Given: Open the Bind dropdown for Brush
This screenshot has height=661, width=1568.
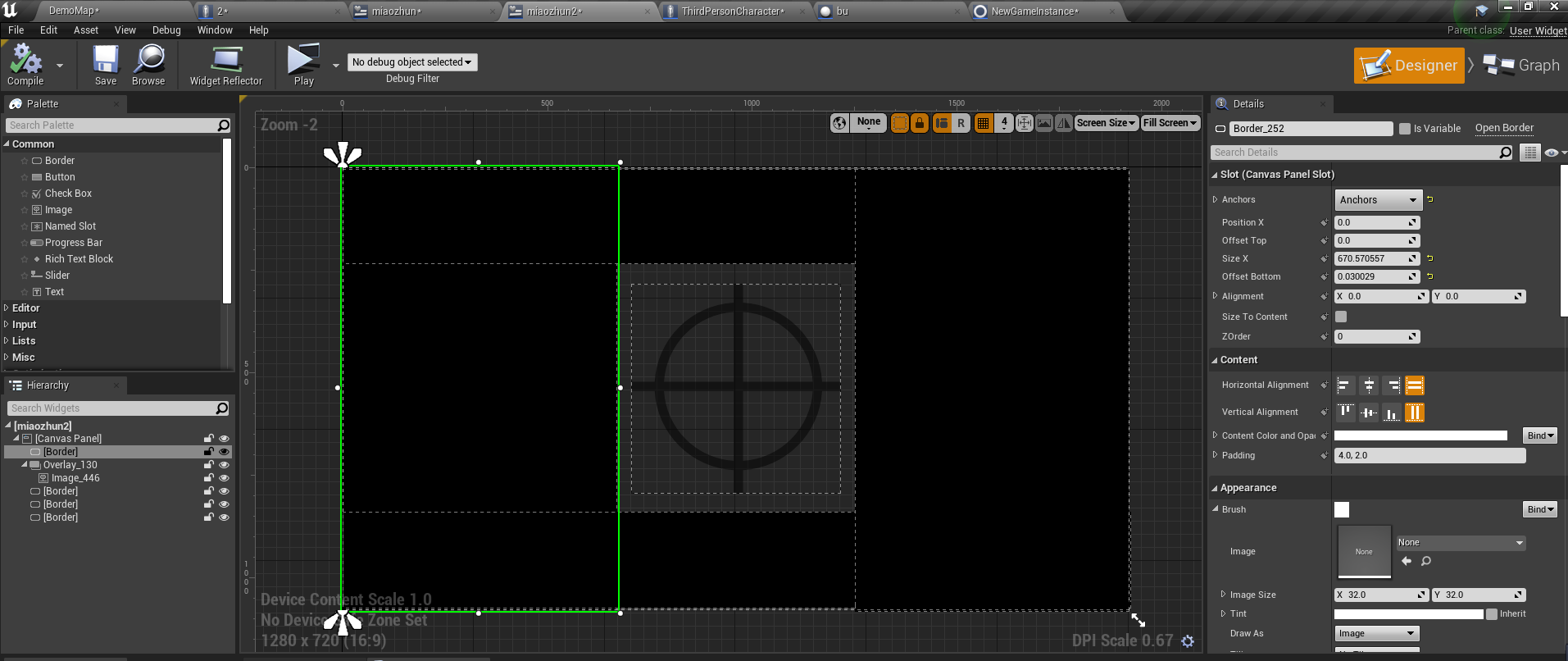Looking at the screenshot, I should [1540, 509].
